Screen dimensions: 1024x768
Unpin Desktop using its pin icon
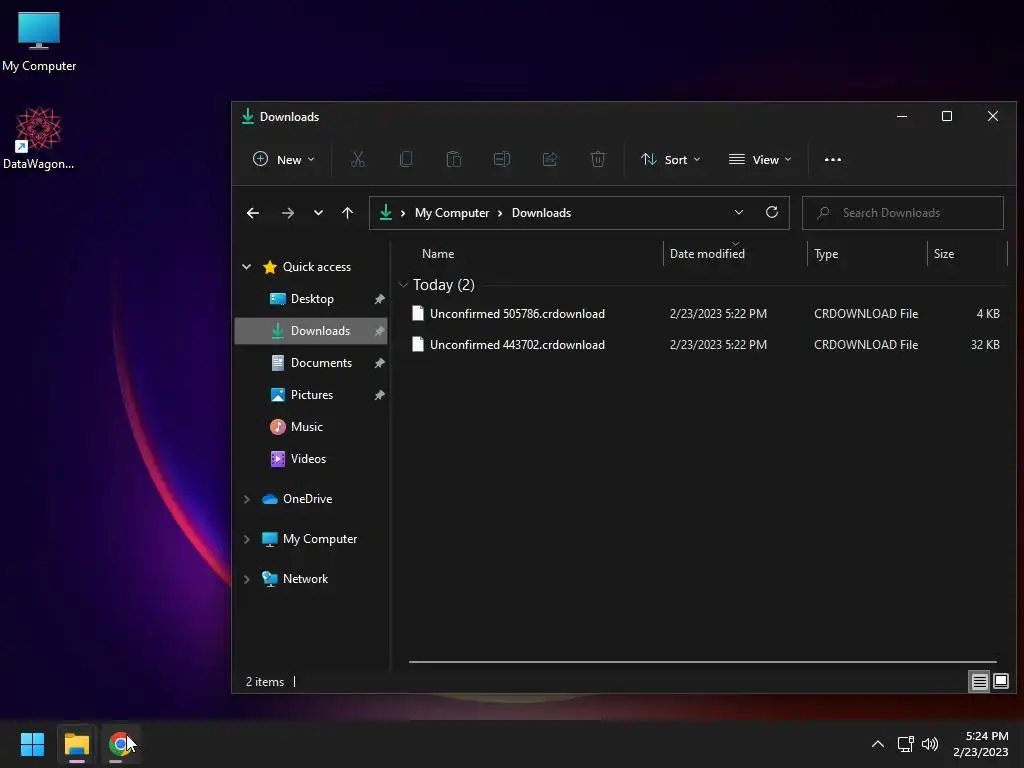[x=379, y=299]
